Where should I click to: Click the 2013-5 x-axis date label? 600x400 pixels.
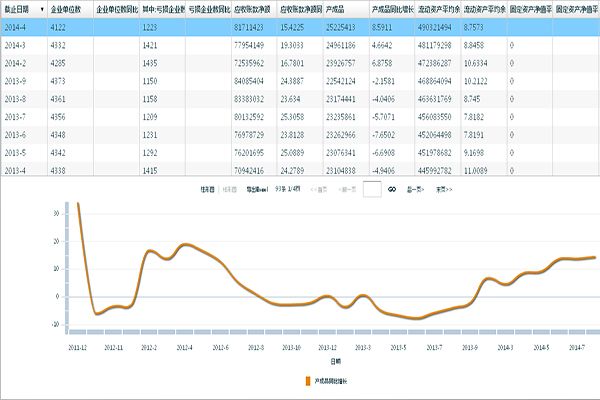398,348
